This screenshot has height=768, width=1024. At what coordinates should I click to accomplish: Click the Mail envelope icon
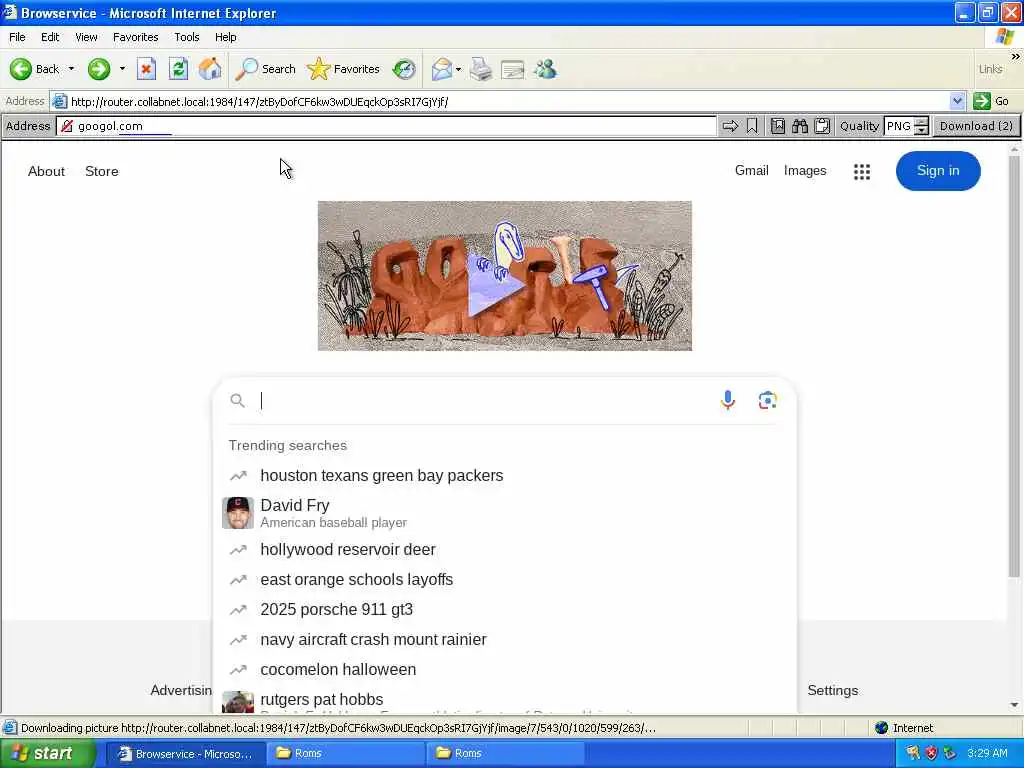pos(442,69)
